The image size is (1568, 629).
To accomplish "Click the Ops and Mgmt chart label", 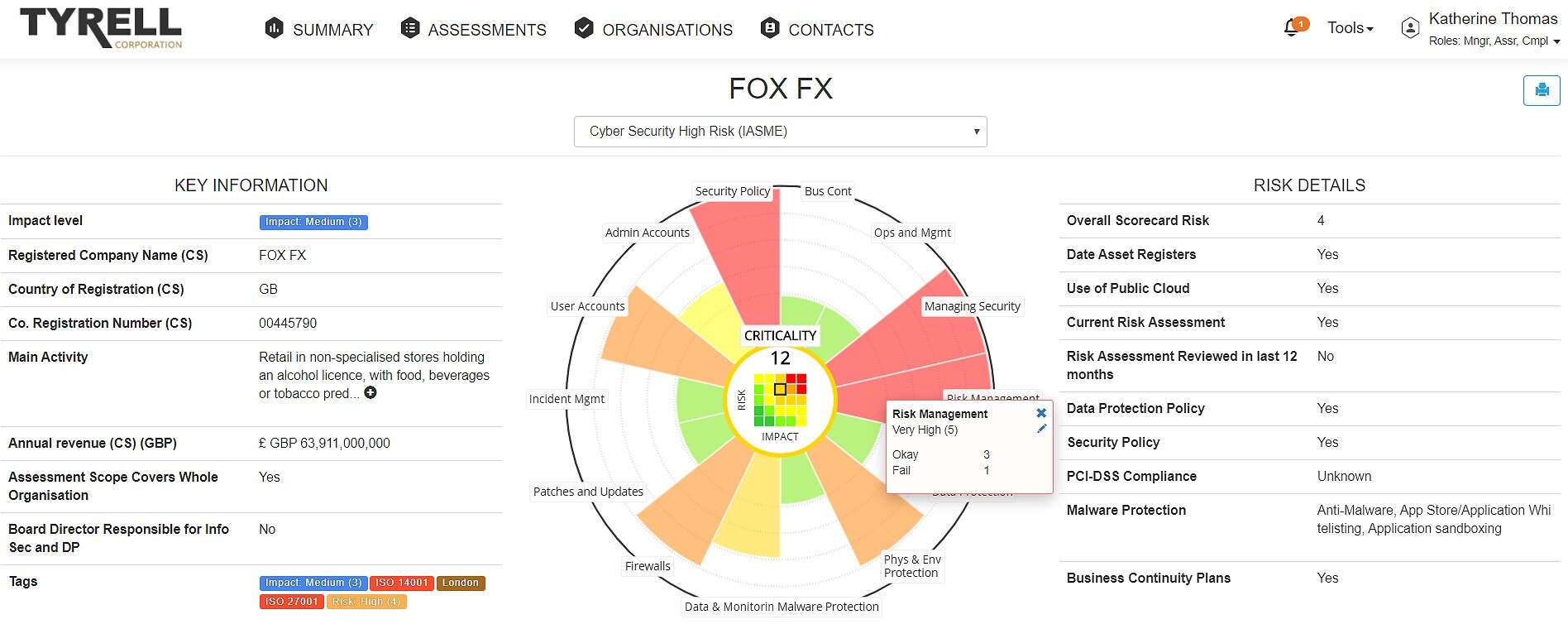I will [912, 233].
